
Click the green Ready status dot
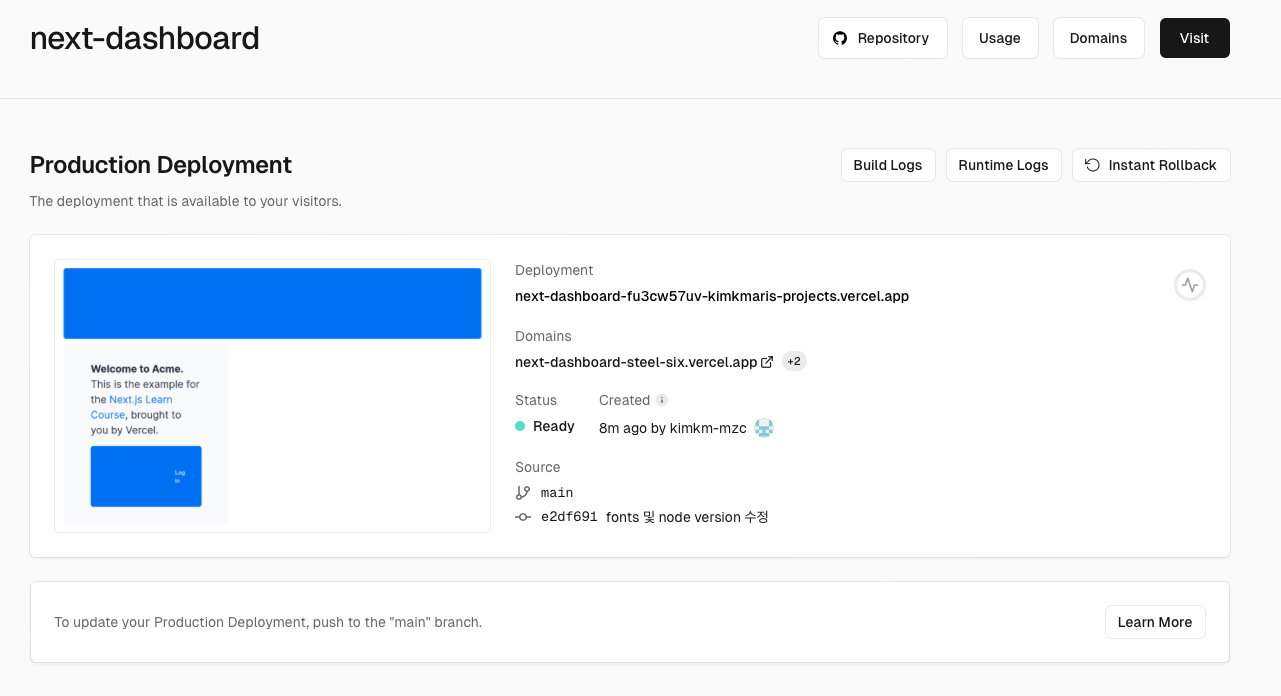tap(520, 426)
